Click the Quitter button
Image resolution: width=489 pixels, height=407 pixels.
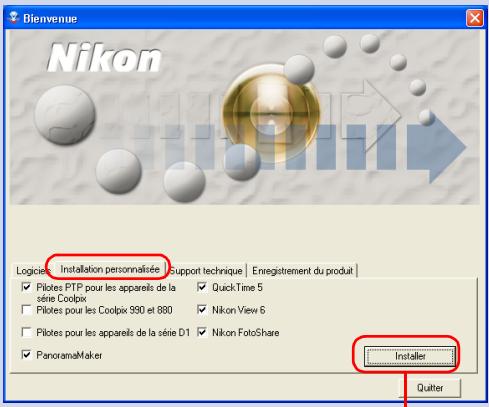click(430, 388)
